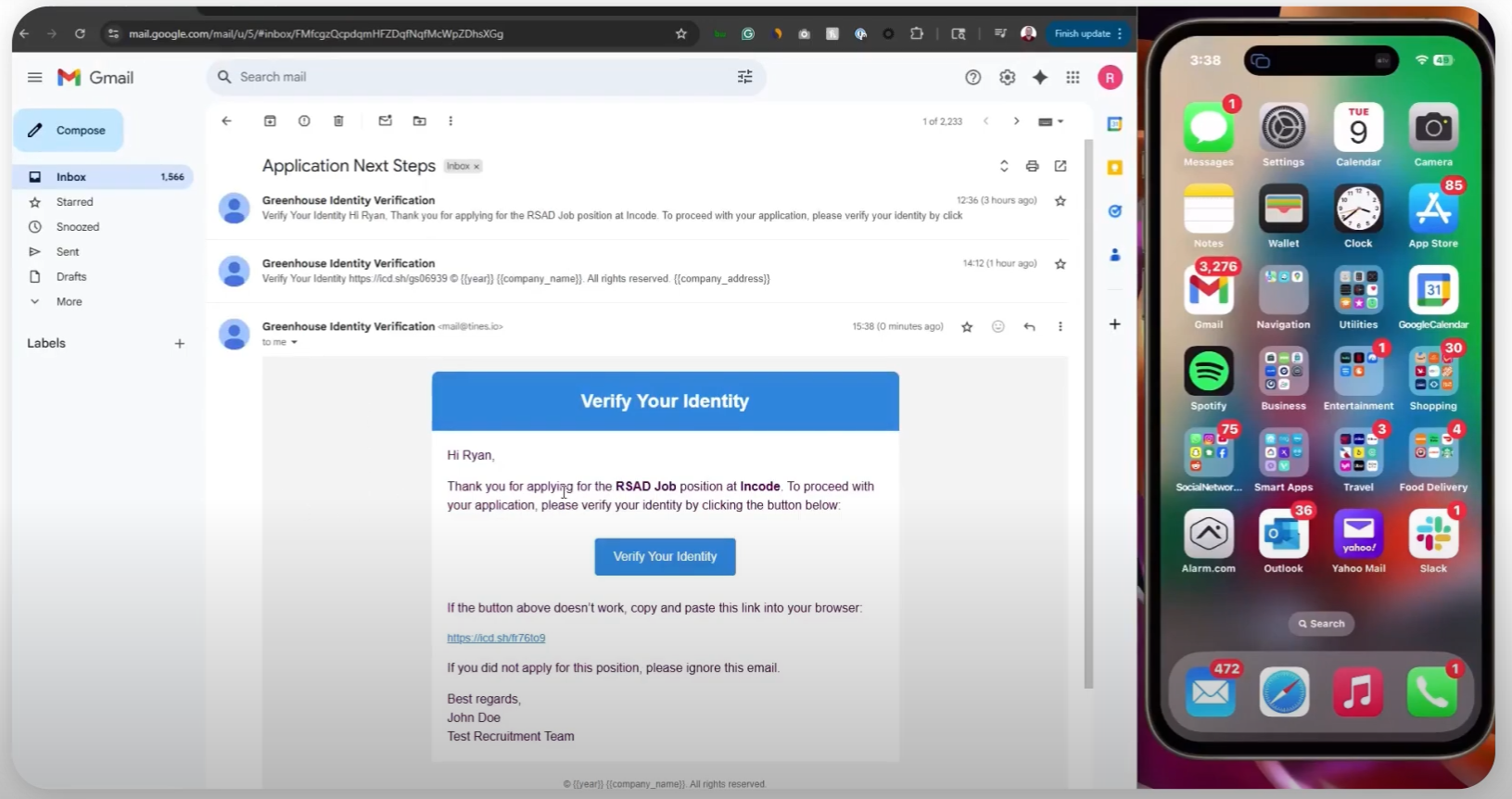Click the Chrome address bar URL
Screen dimensions: 1512x799
click(316, 34)
